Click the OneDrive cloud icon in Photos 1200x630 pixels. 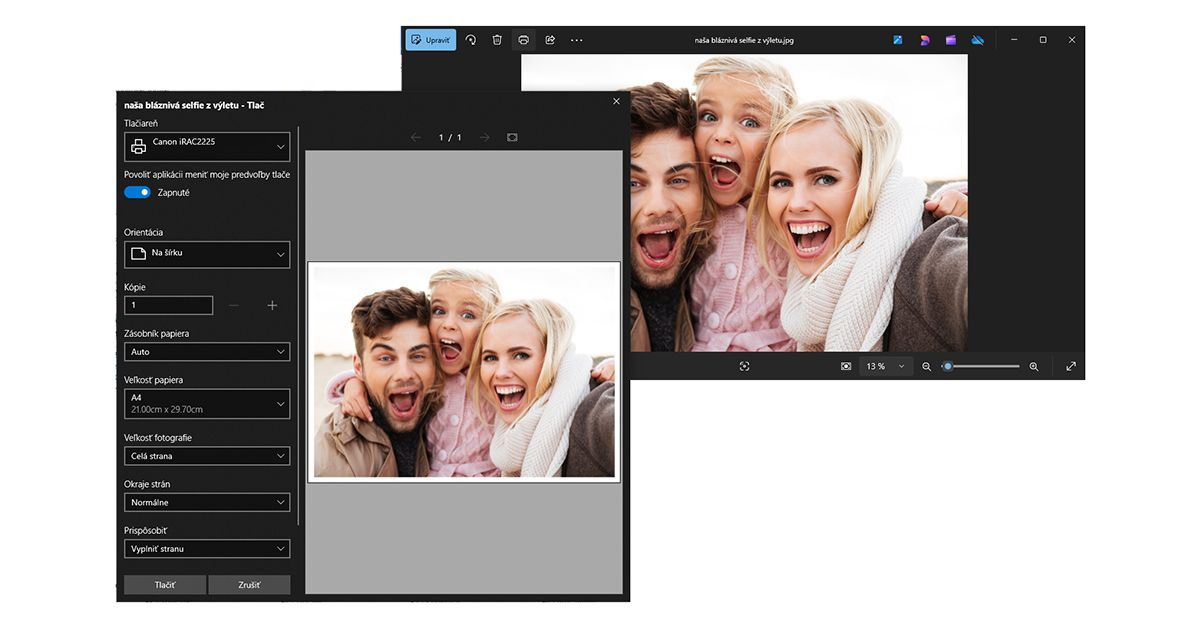click(978, 40)
